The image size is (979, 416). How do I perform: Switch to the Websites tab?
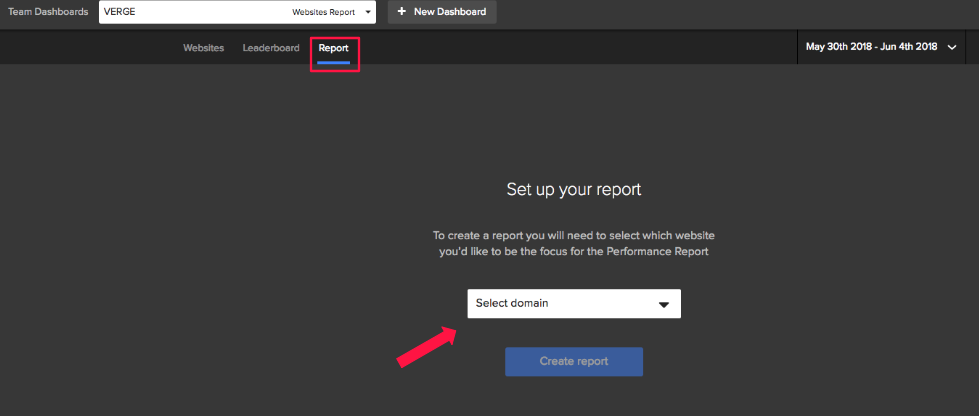[203, 48]
